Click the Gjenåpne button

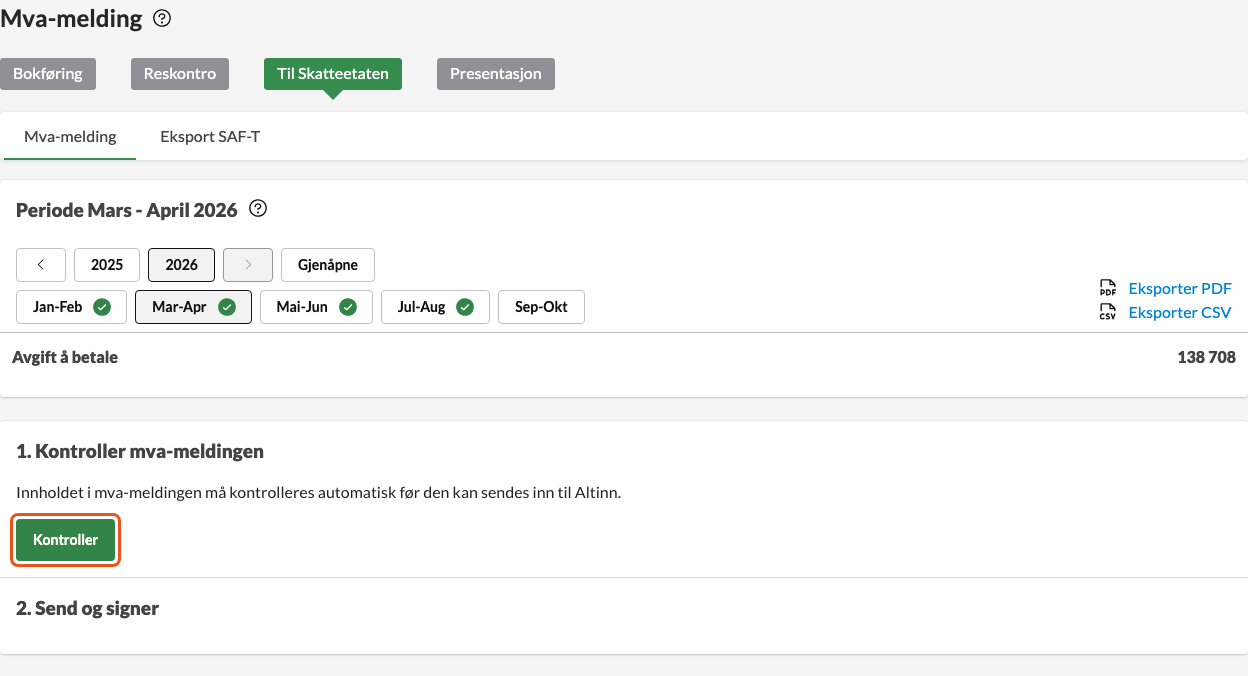point(327,265)
